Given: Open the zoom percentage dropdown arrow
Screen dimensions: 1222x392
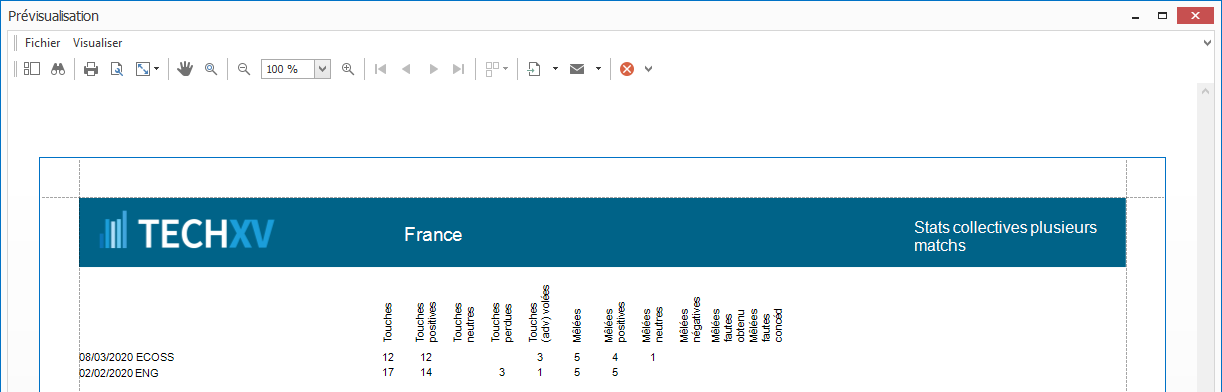Looking at the screenshot, I should click(323, 69).
